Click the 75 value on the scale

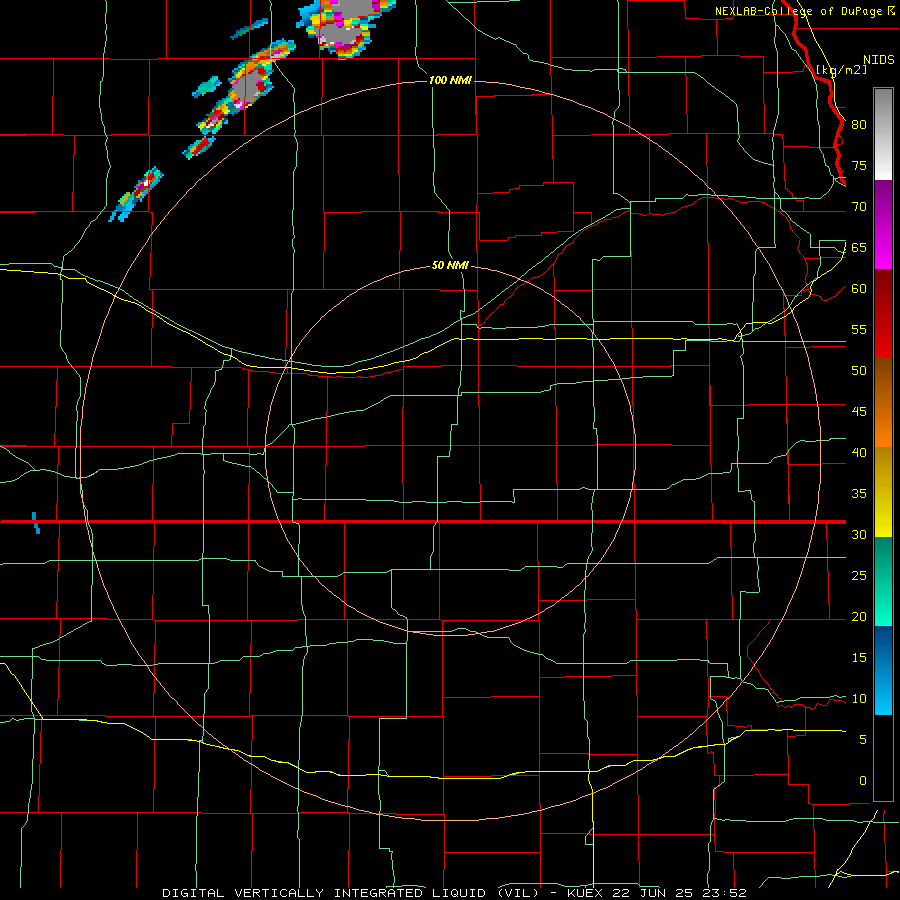coord(859,165)
